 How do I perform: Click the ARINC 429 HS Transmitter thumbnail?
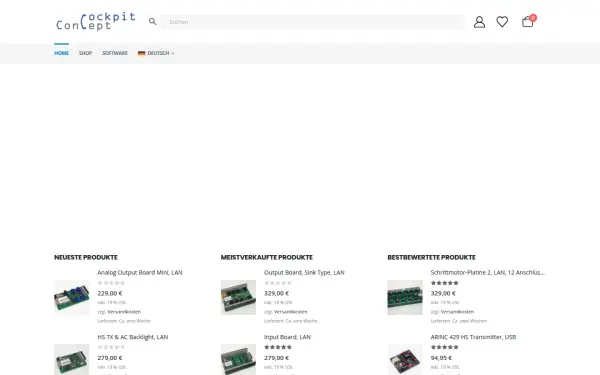(x=405, y=359)
